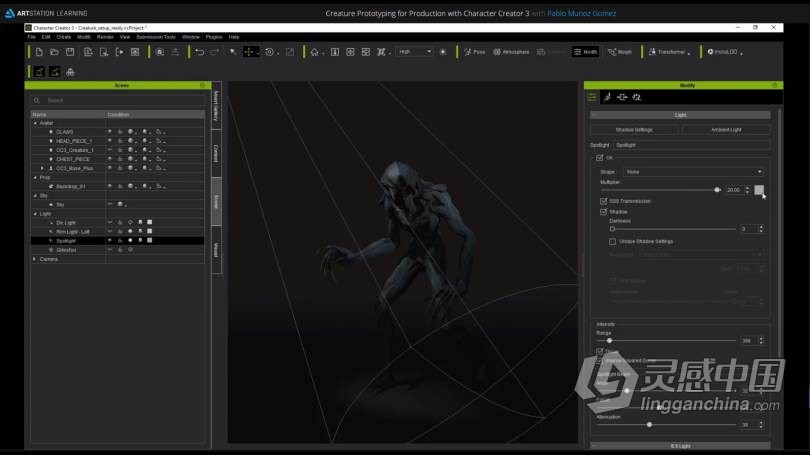
Task: Toggle visibility eye for CLAWS row
Action: coord(110,132)
